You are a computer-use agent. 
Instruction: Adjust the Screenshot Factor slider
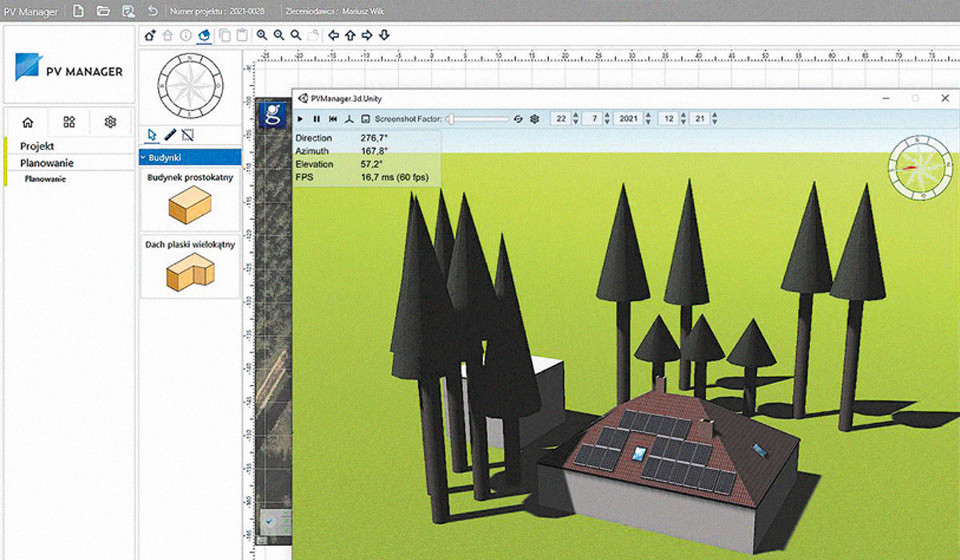478,119
